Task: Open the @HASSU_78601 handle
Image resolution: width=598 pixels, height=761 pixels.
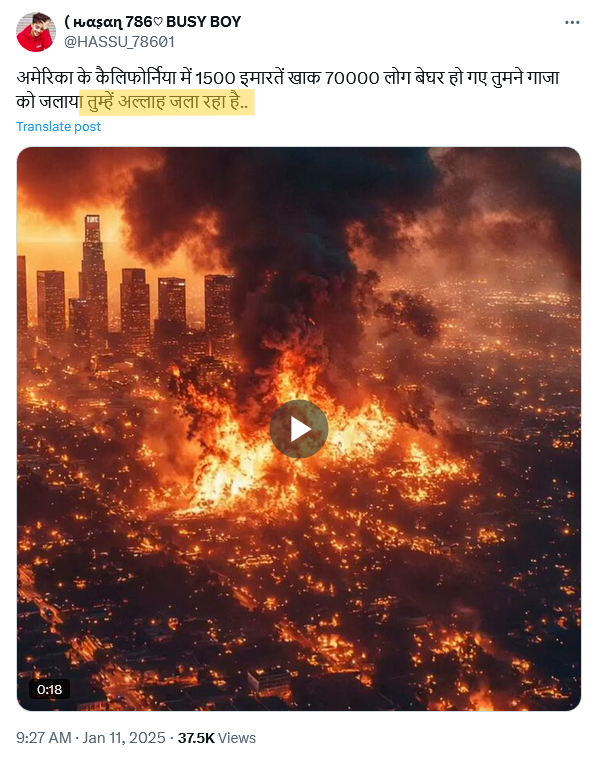Action: (119, 42)
